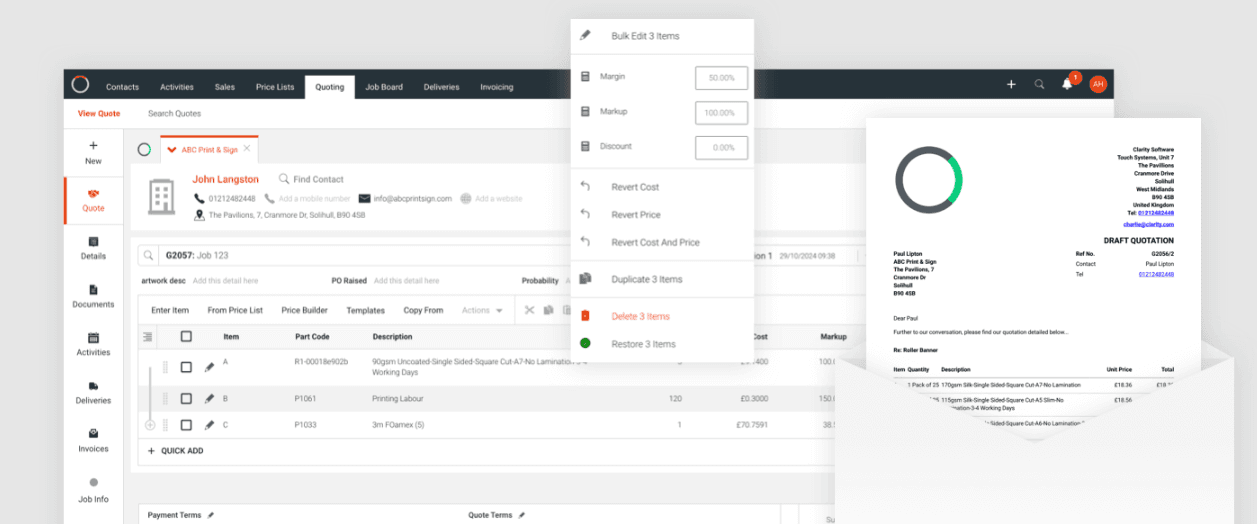The width and height of the screenshot is (1257, 524).
Task: Open Job Info in the left sidebar
Action: (x=93, y=490)
